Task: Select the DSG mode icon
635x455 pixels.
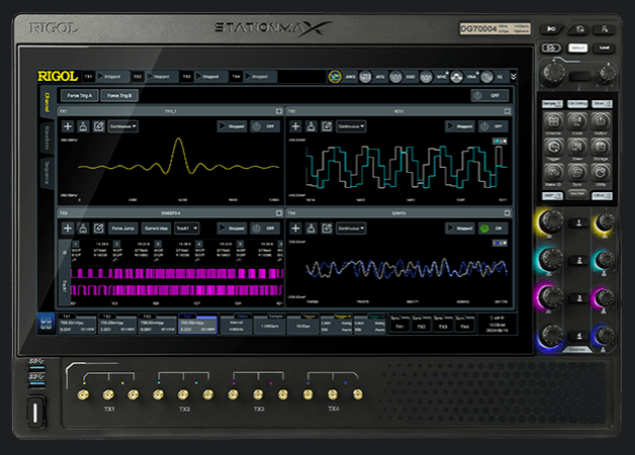Action: 396,77
